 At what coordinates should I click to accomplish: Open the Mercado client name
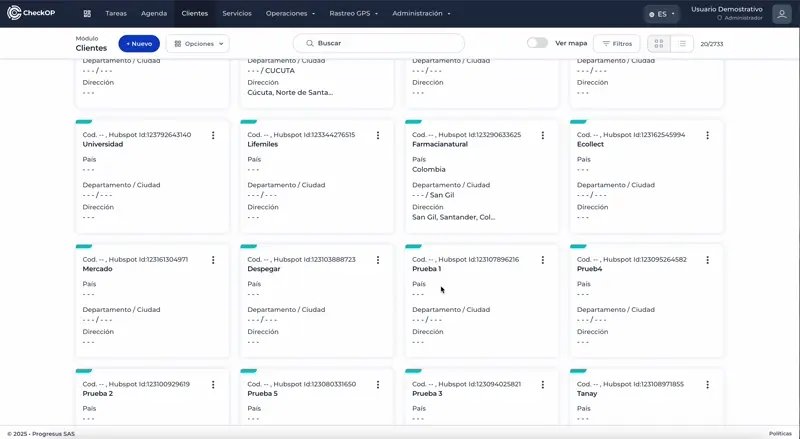coord(97,269)
